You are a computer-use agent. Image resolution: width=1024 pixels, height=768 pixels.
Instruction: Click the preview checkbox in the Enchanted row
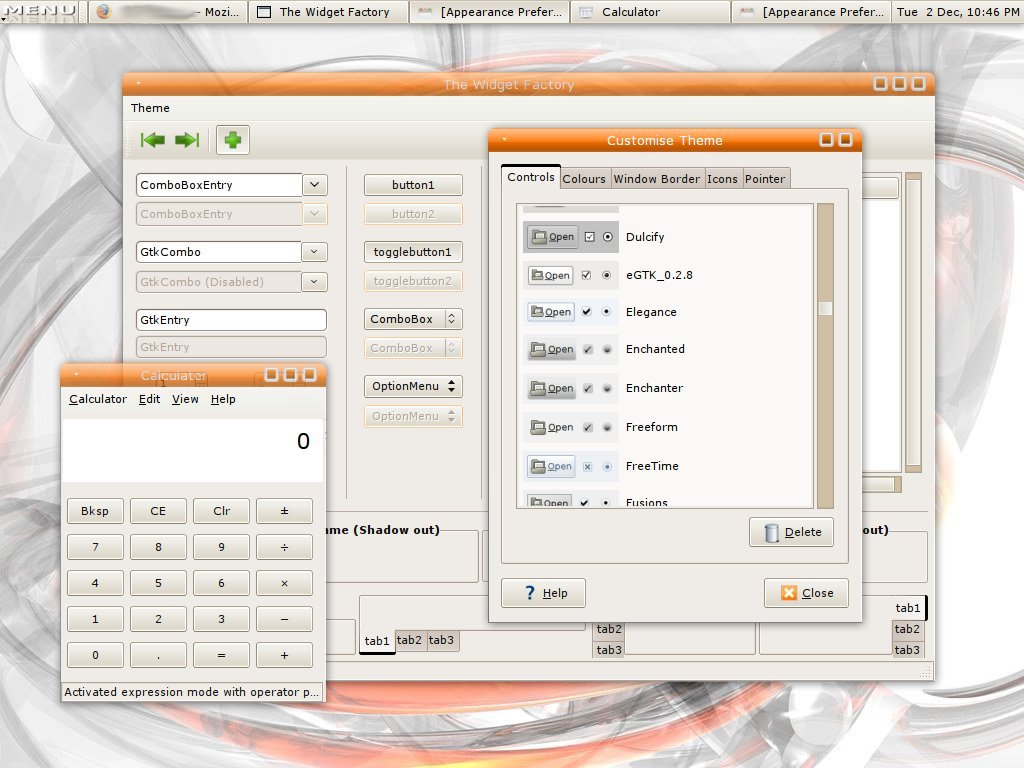(588, 349)
